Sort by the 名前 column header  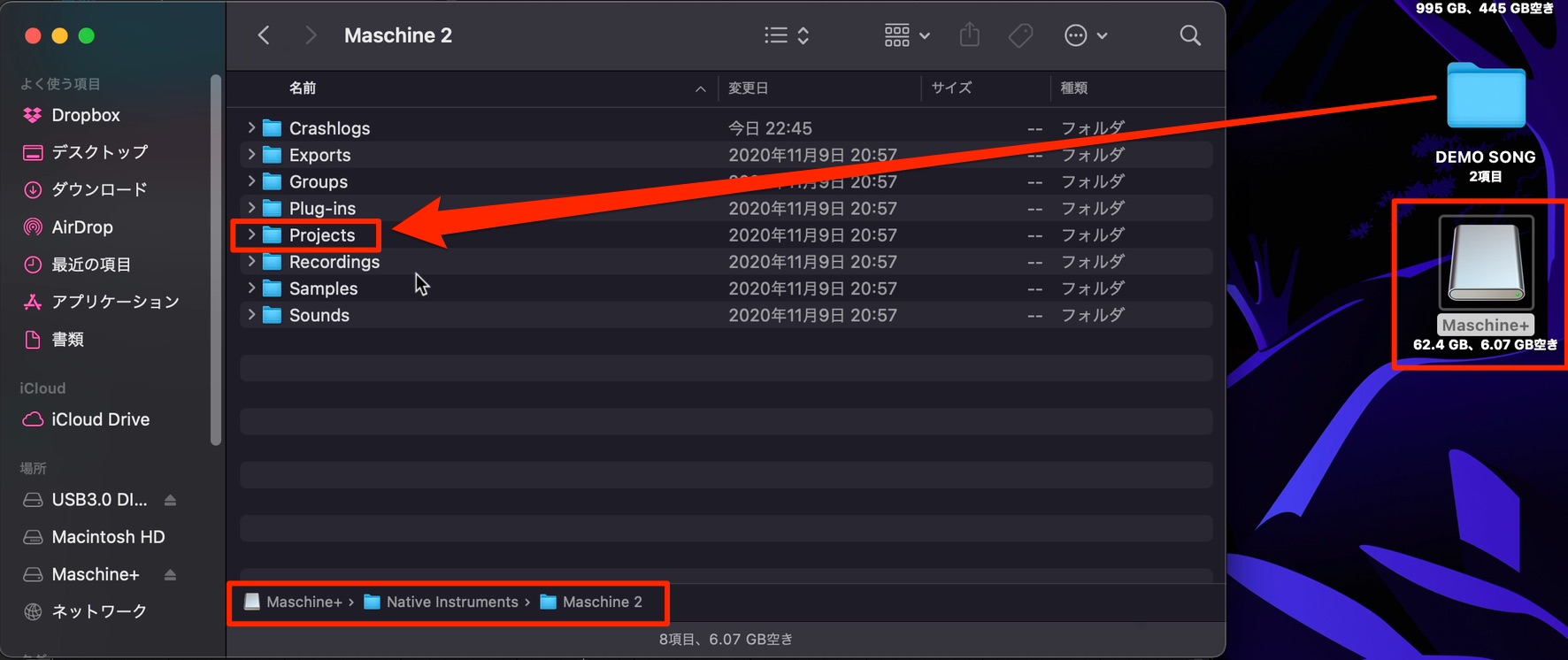[303, 88]
